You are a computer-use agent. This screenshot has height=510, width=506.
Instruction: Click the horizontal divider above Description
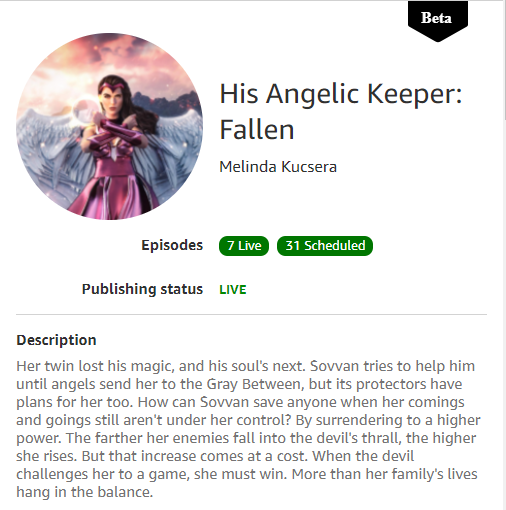(x=251, y=314)
